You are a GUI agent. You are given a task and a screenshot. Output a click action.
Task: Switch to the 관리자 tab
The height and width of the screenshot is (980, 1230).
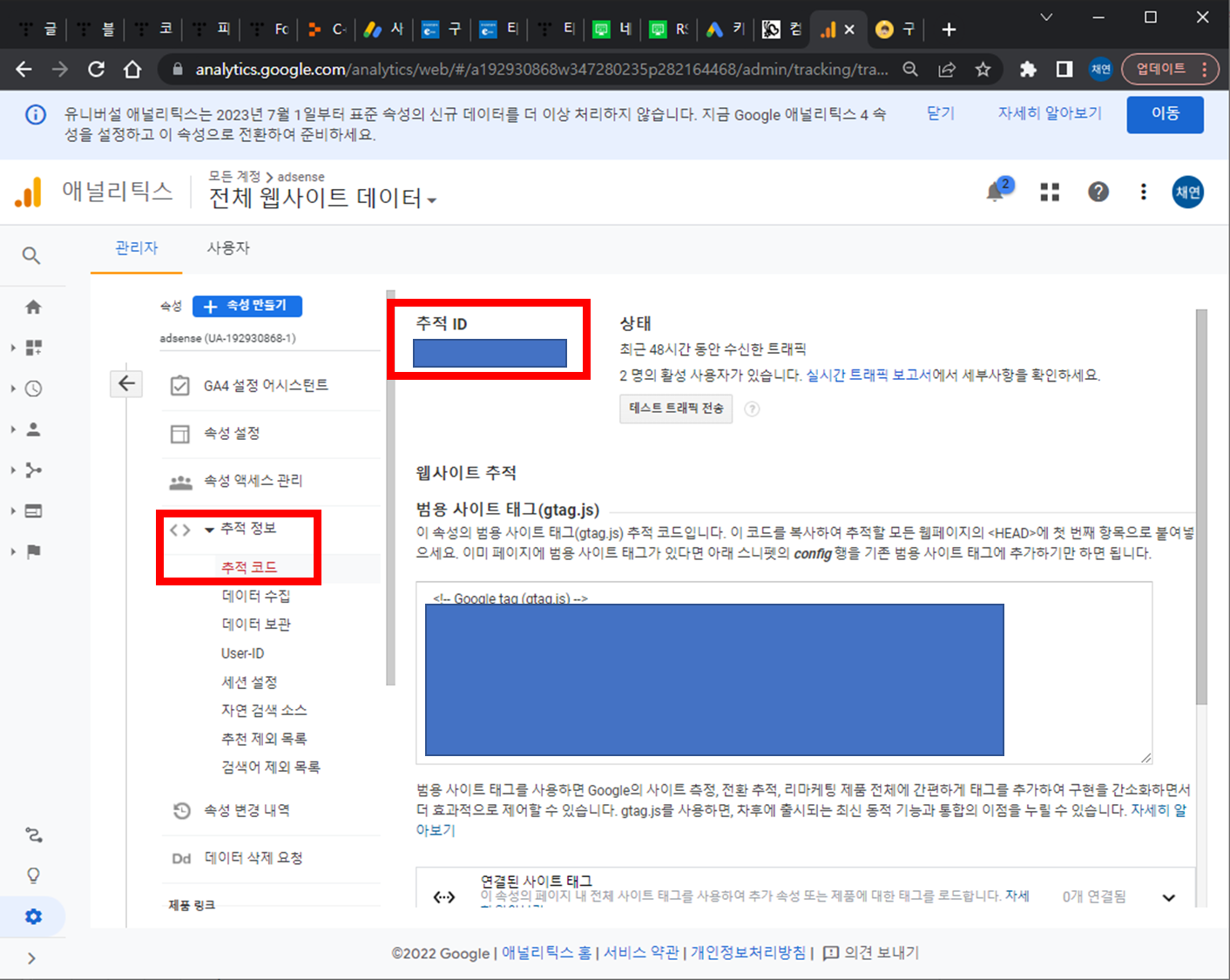click(137, 248)
